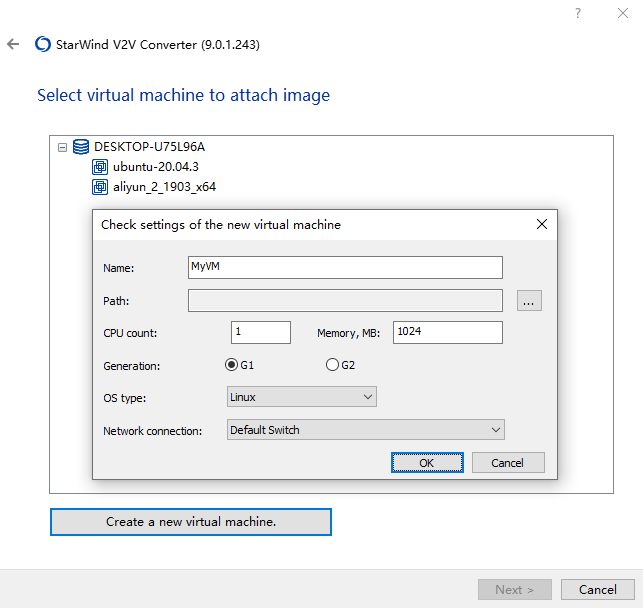Click the Memory, MB field
Image resolution: width=643 pixels, height=608 pixels.
pos(448,332)
